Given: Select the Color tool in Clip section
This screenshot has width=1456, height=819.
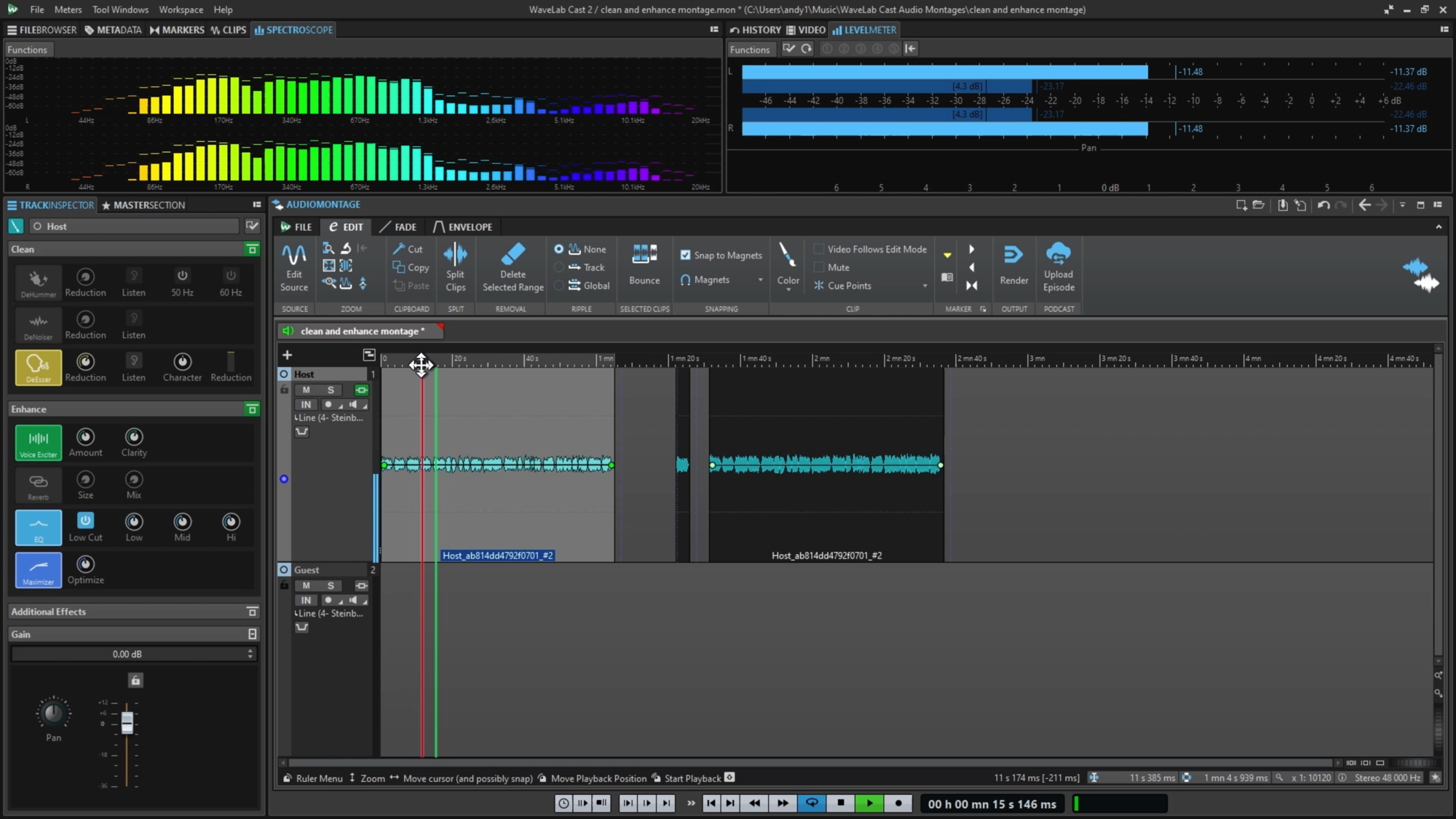Looking at the screenshot, I should click(x=787, y=265).
